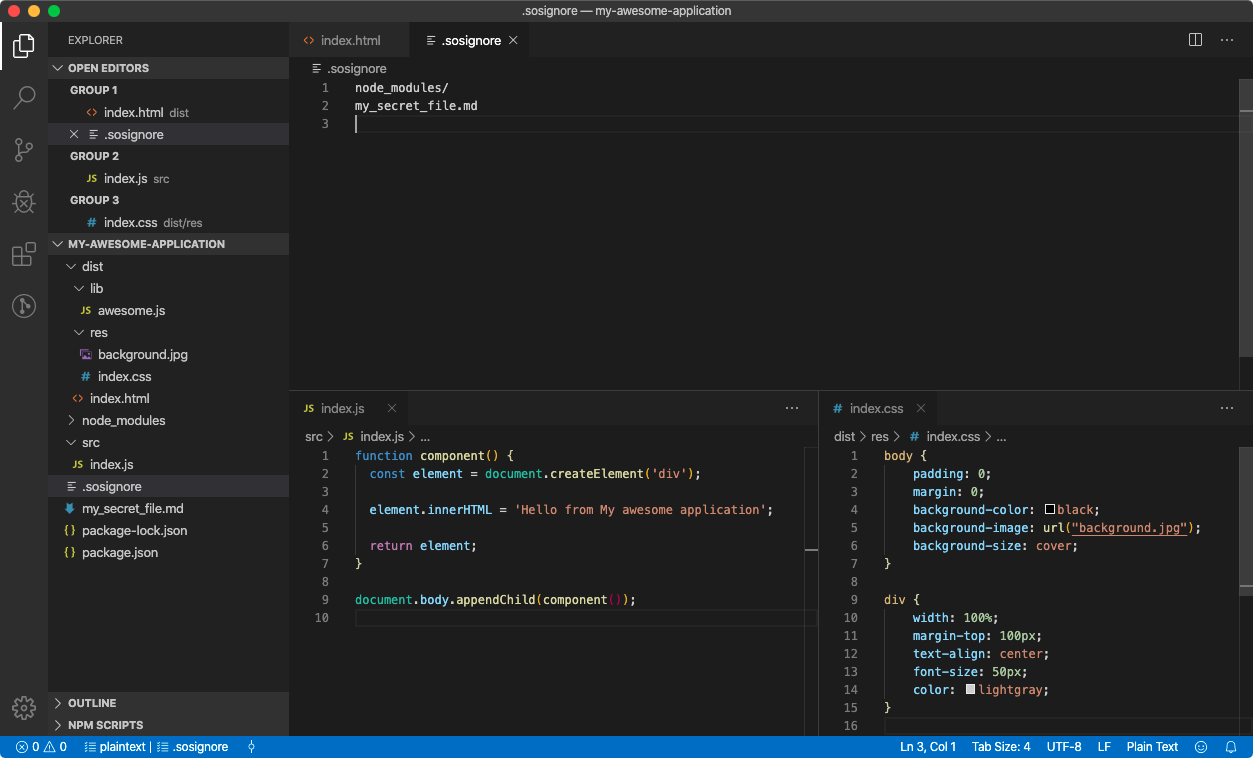Open the Extensions view
Viewport: 1253px width, 758px height.
[23, 254]
